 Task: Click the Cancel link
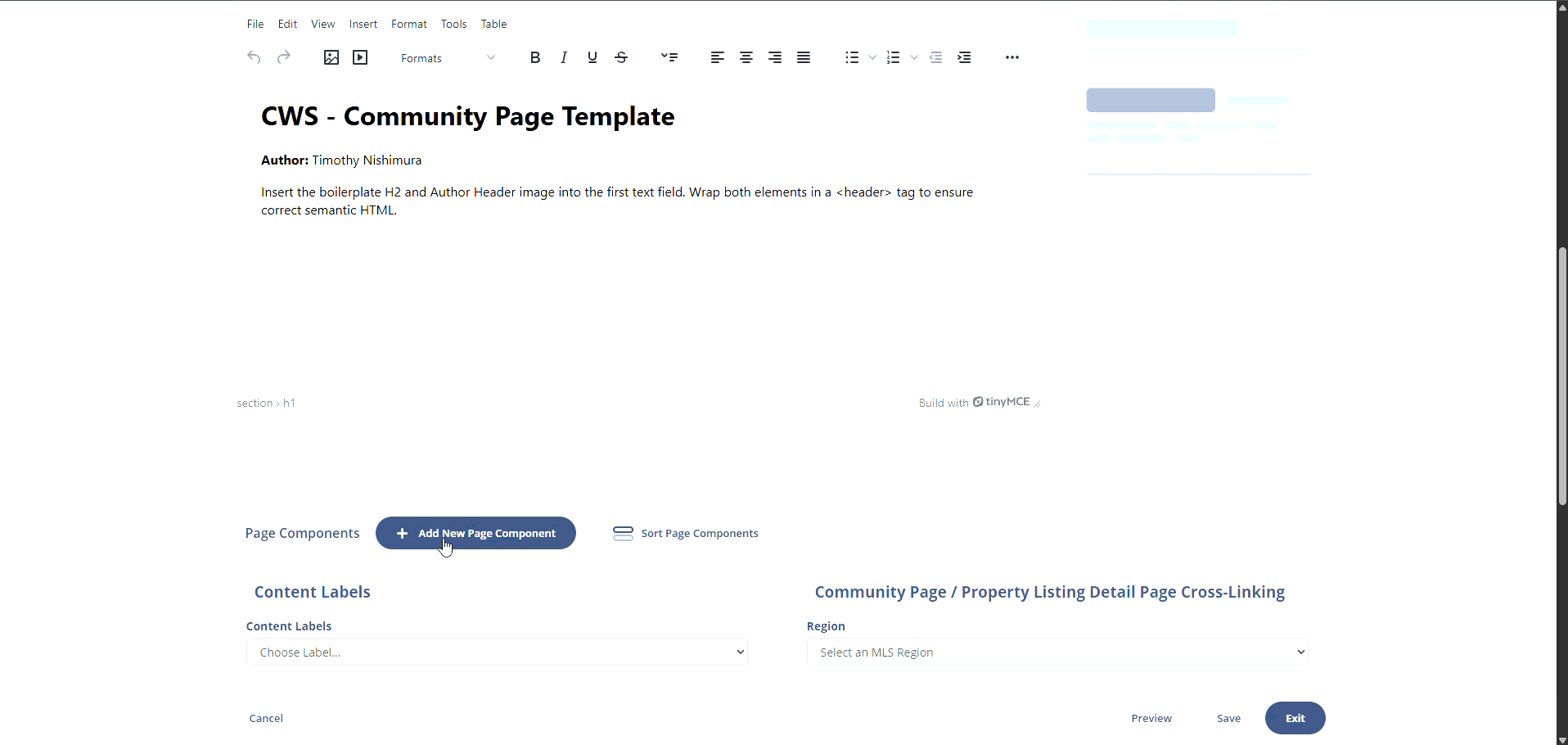point(266,719)
